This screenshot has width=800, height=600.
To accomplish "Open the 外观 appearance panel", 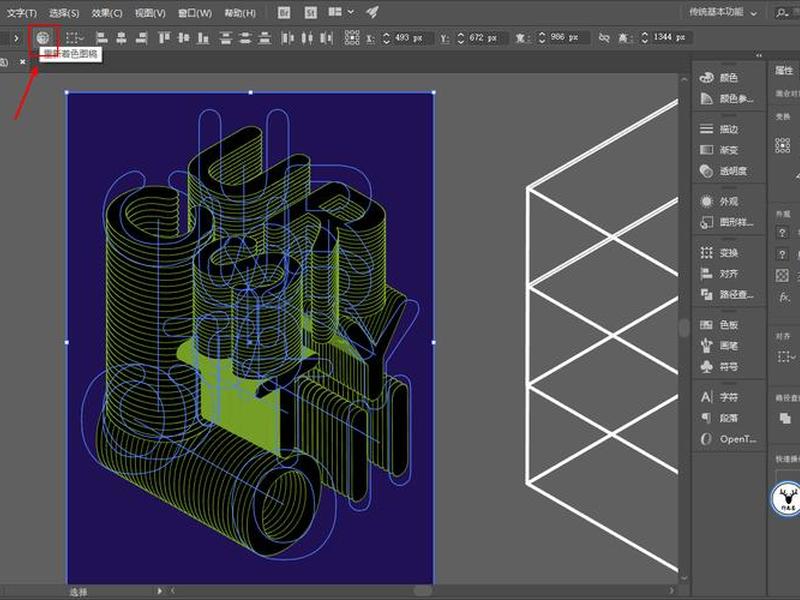I will (719, 202).
